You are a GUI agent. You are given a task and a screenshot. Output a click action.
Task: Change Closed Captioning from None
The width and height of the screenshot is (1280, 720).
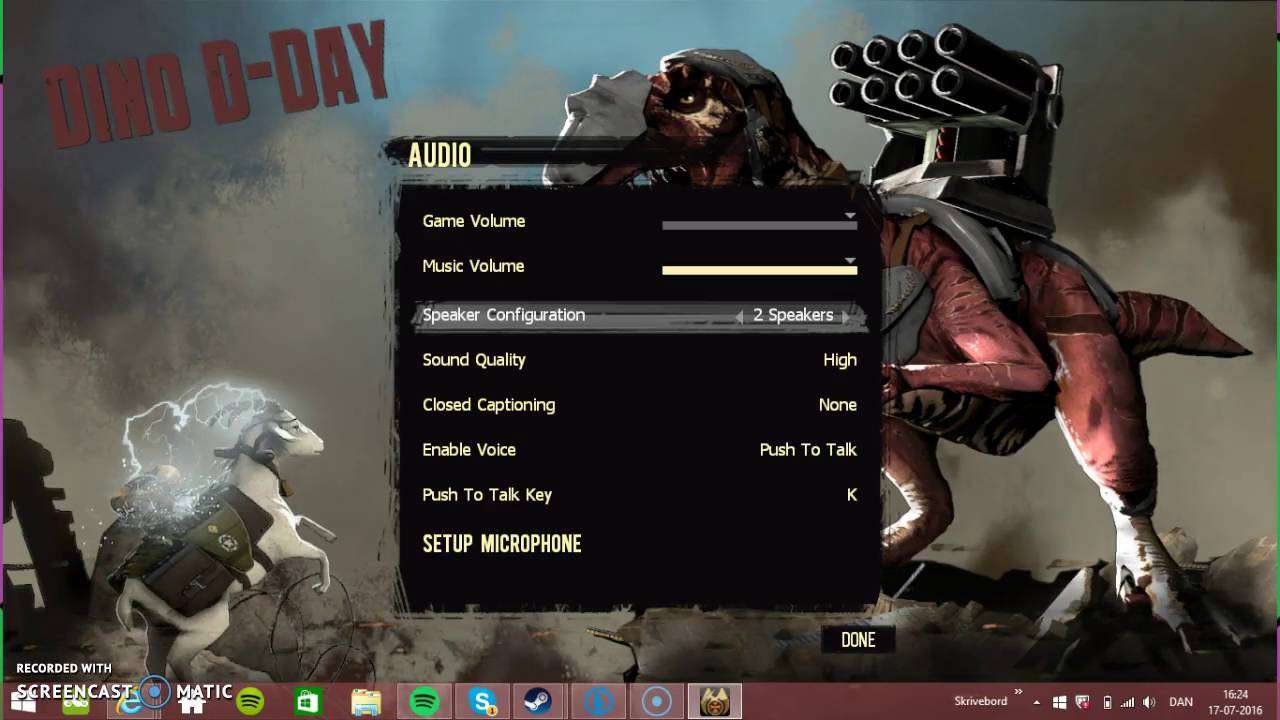(x=837, y=405)
